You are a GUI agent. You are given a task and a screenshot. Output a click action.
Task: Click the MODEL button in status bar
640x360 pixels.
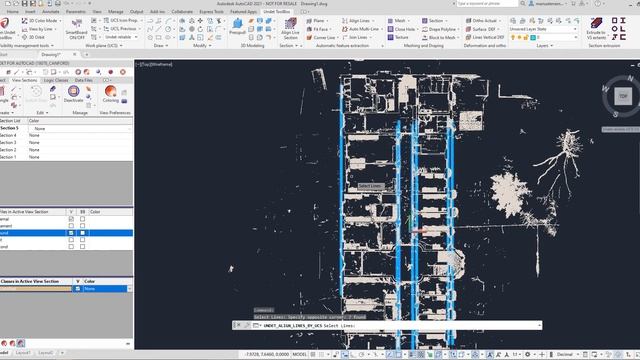299,354
